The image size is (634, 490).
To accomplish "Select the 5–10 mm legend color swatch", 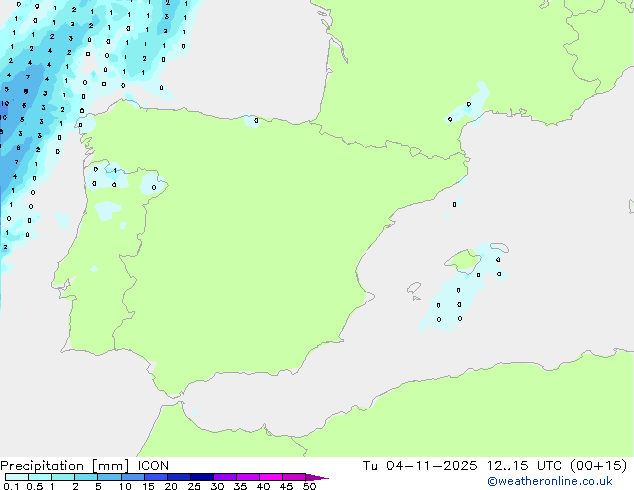I will point(109,477).
